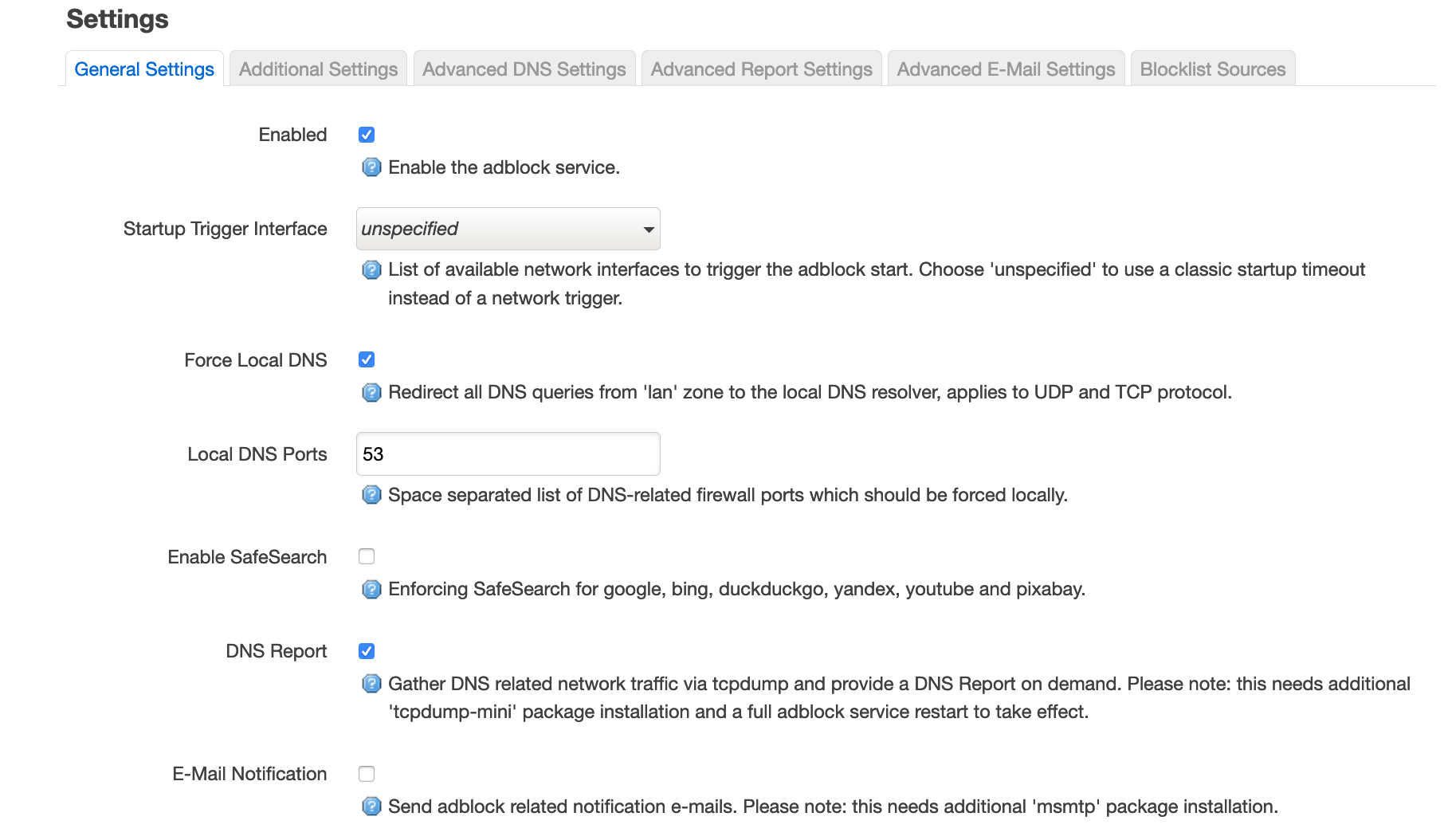1444x840 pixels.
Task: Click help icon beside DNS Report description
Action: (x=371, y=684)
